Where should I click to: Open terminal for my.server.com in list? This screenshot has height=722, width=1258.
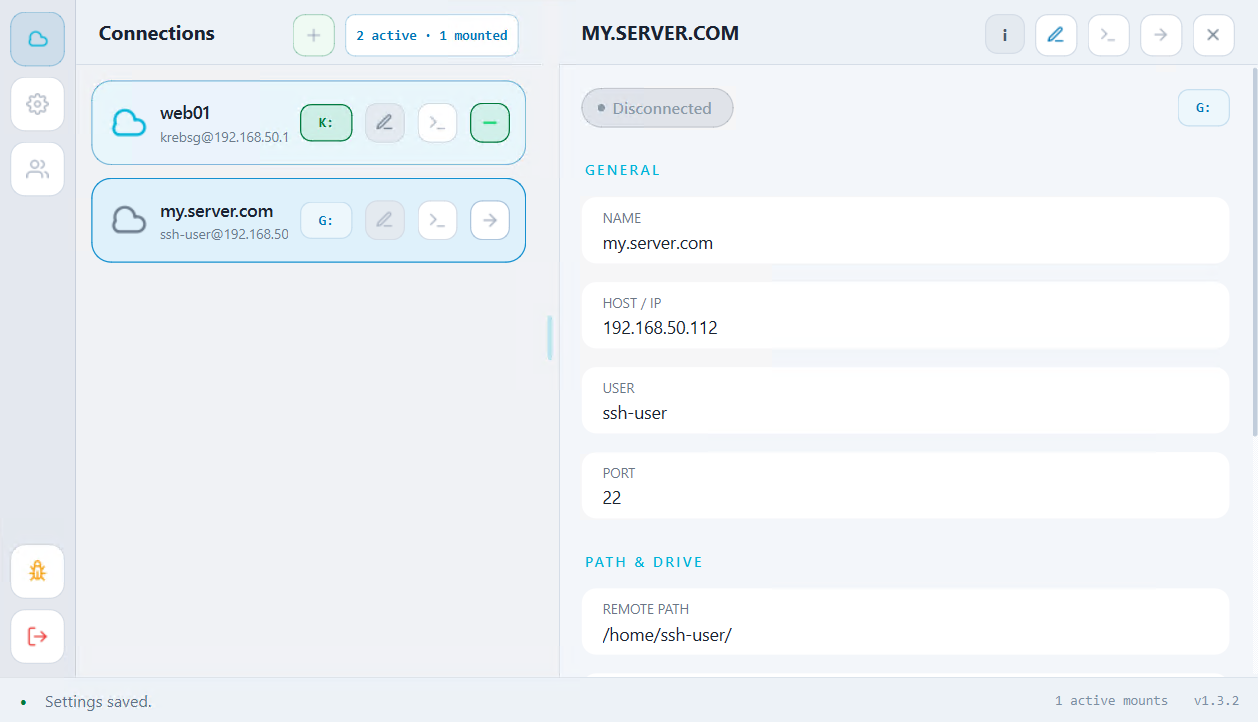pos(437,220)
